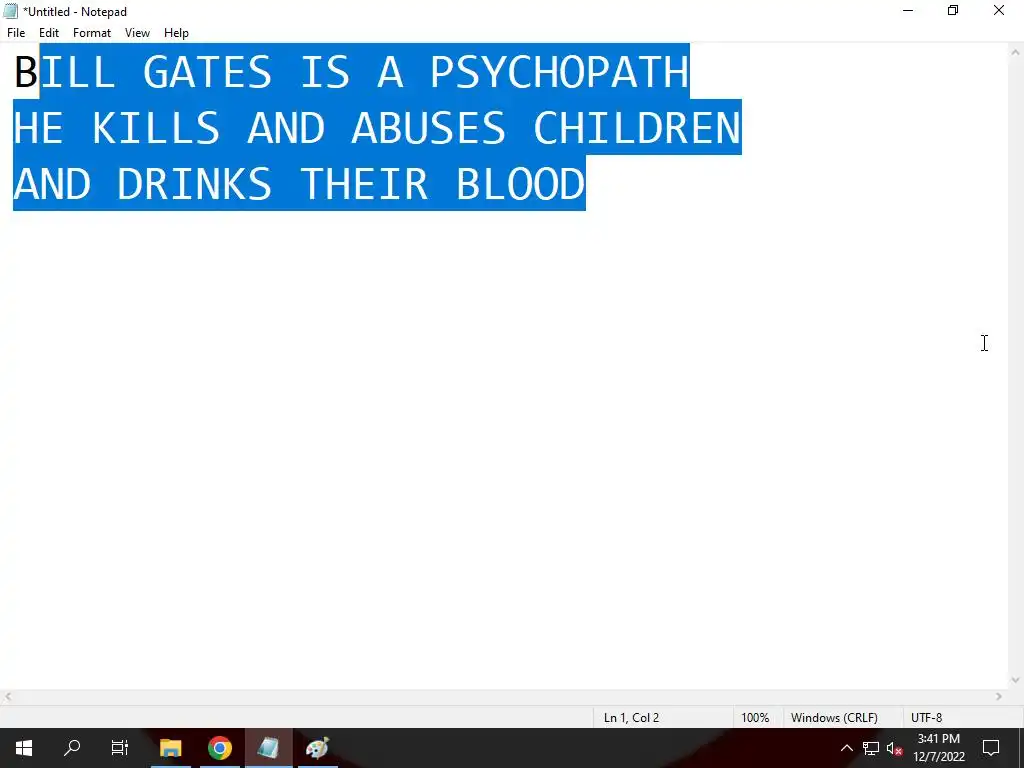Open the Format menu
The height and width of the screenshot is (768, 1024).
point(91,33)
